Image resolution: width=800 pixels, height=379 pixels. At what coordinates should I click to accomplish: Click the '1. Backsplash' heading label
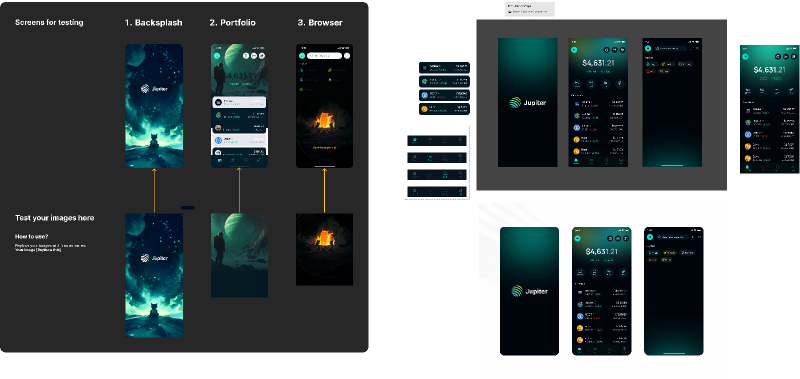click(x=154, y=22)
